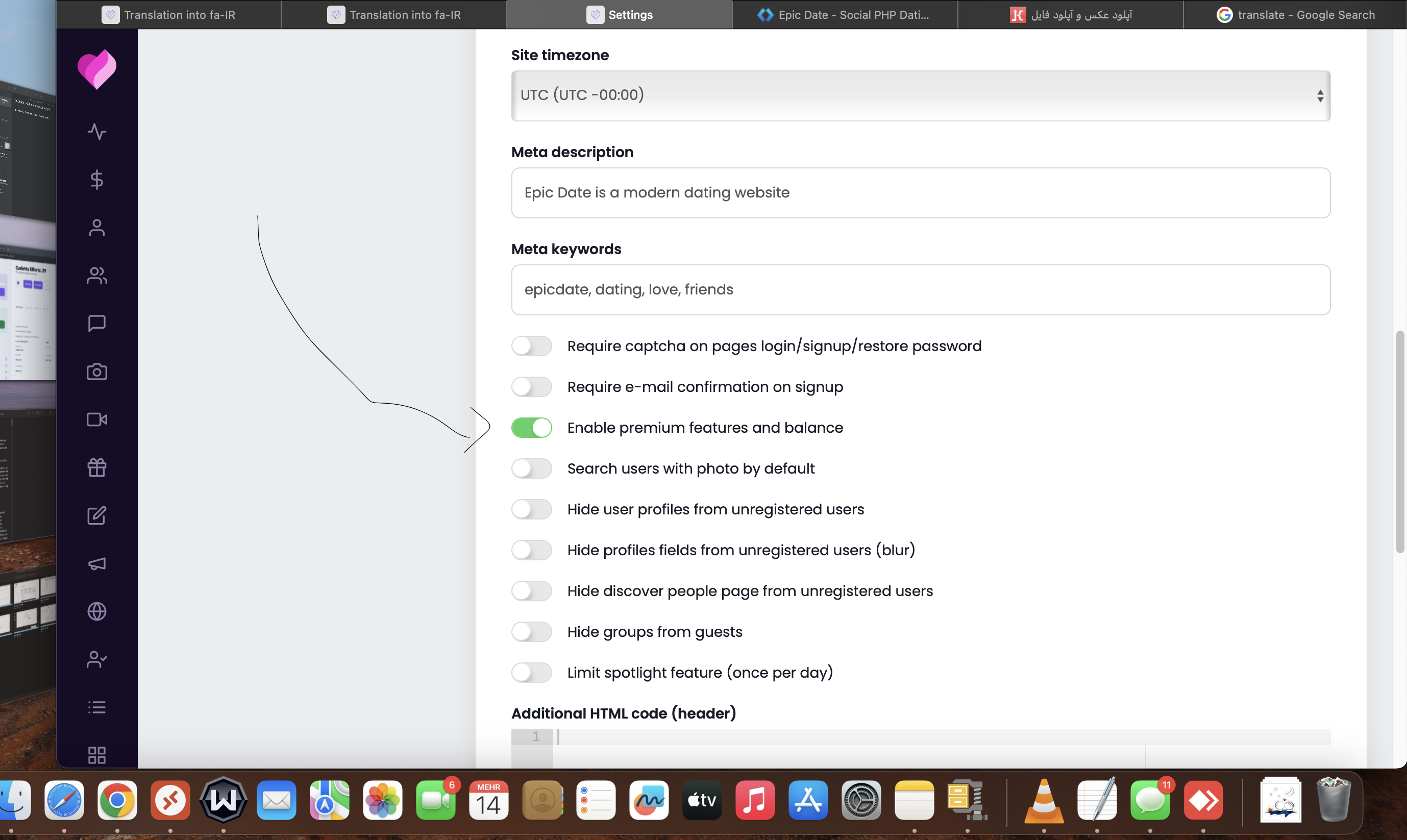Open the megaphone sidebar icon
Screen dimensions: 1407x840
(97, 564)
